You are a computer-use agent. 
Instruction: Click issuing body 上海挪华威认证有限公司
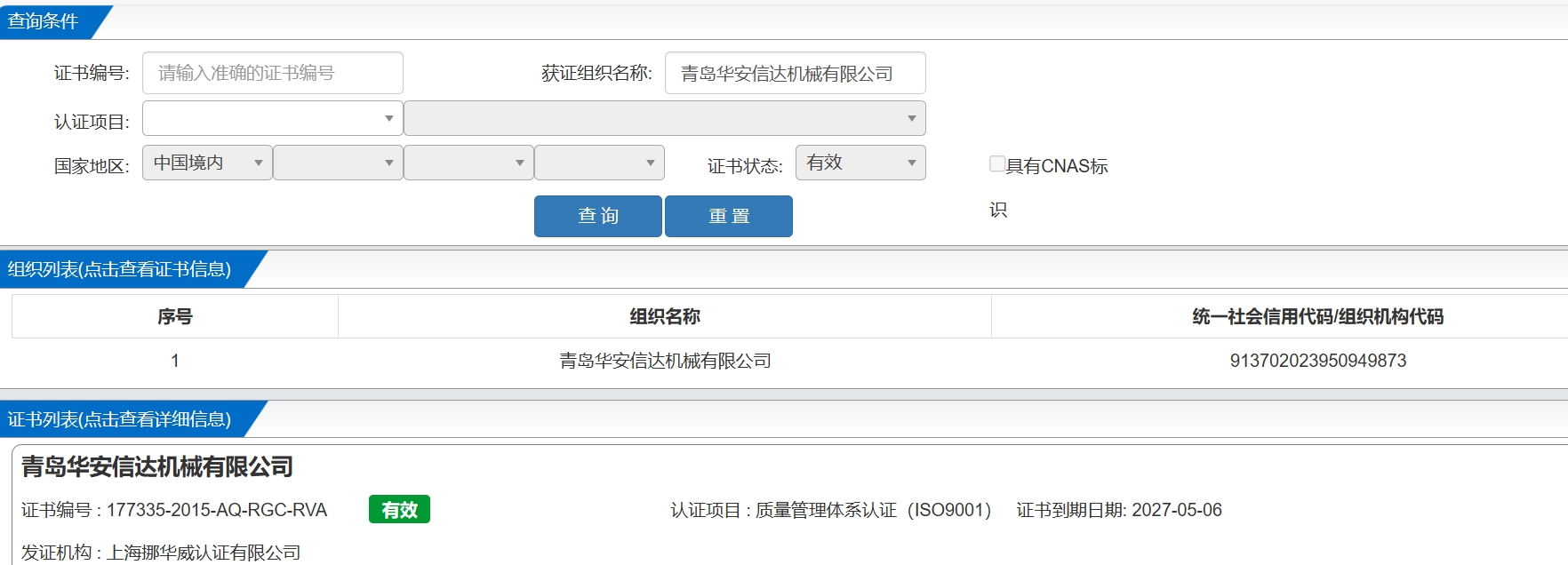[x=204, y=553]
